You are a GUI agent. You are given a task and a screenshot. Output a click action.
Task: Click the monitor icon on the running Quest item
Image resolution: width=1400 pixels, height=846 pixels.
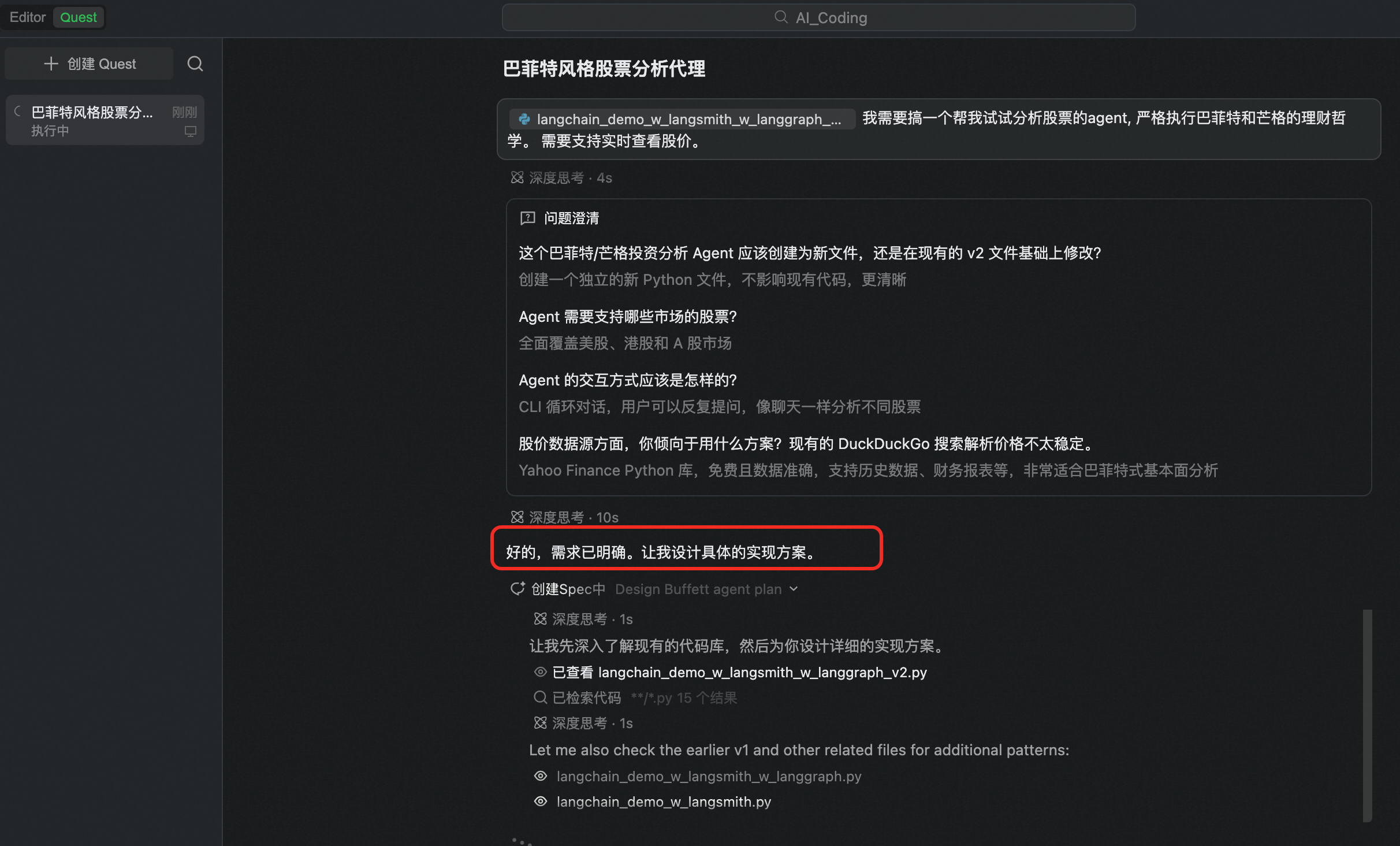tap(190, 132)
